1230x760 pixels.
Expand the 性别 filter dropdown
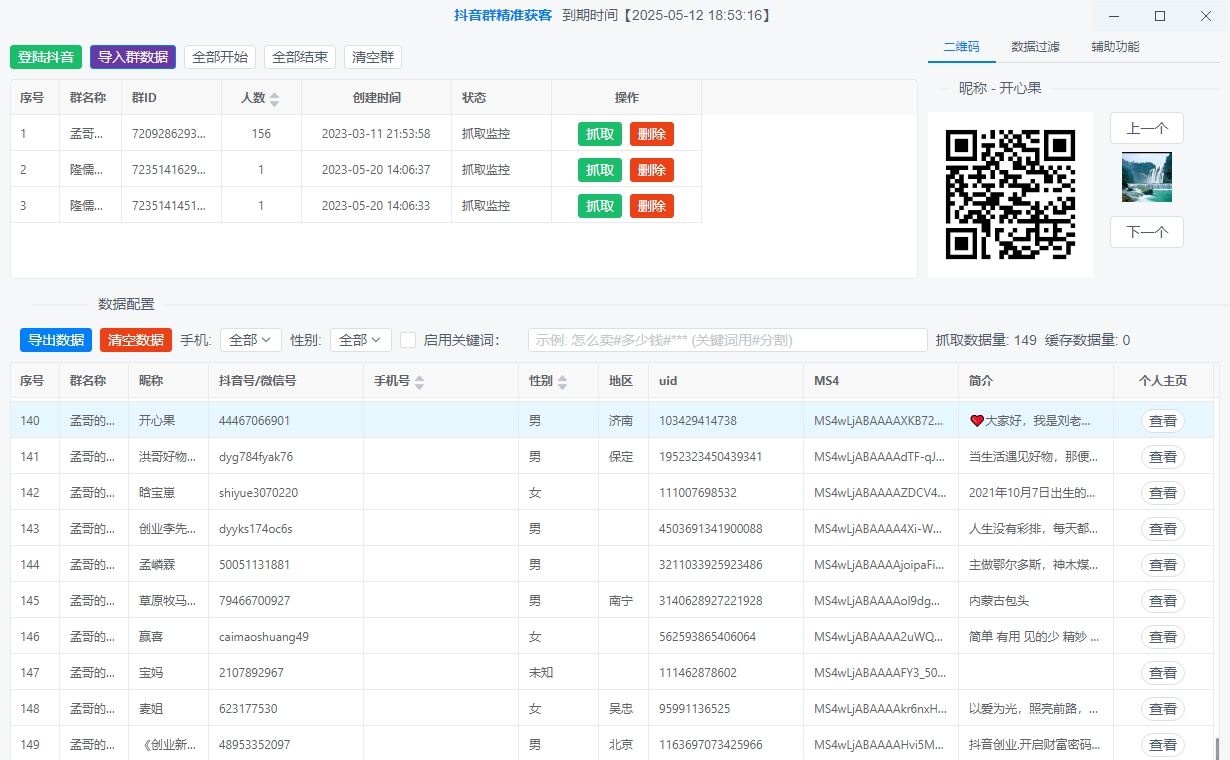click(x=360, y=340)
